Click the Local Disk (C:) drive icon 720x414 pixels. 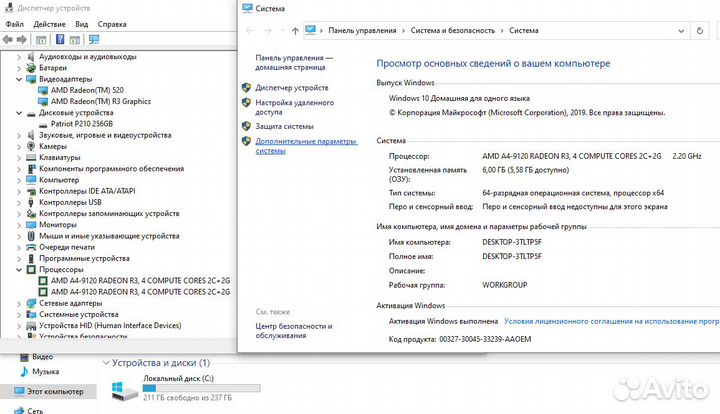point(124,390)
